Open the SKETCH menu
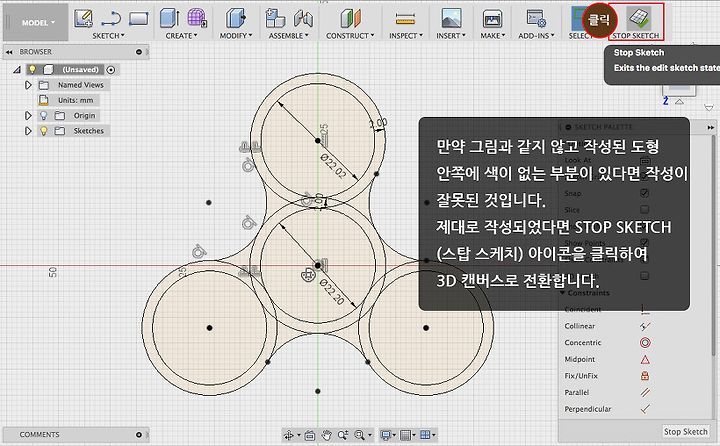 point(108,35)
